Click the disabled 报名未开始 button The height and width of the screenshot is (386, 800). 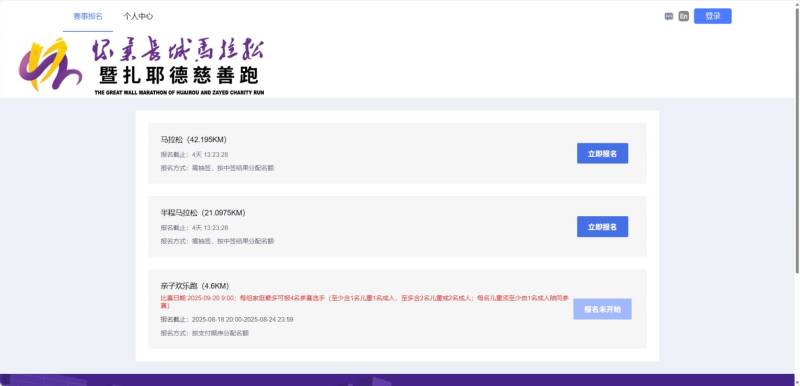pyautogui.click(x=603, y=309)
